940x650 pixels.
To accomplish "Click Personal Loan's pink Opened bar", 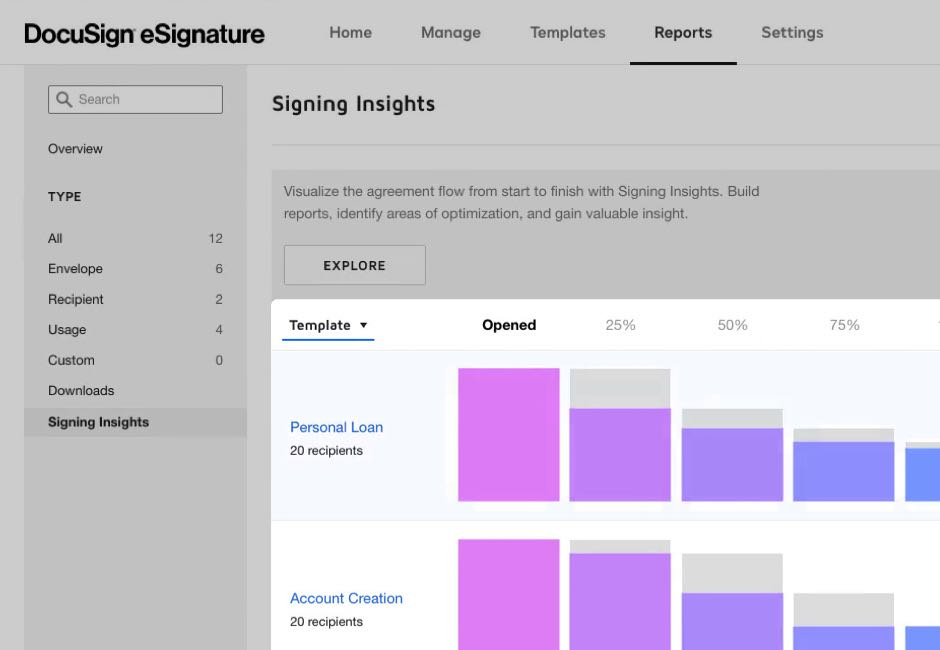I will coord(508,434).
